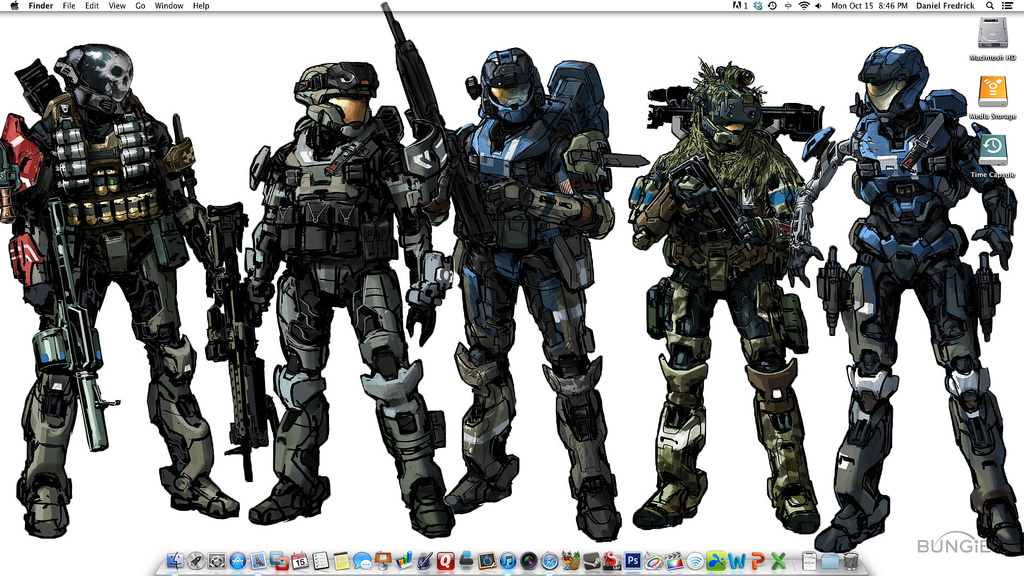
Task: Open Mail eagle stamp icon in Dock
Action: (x=259, y=560)
